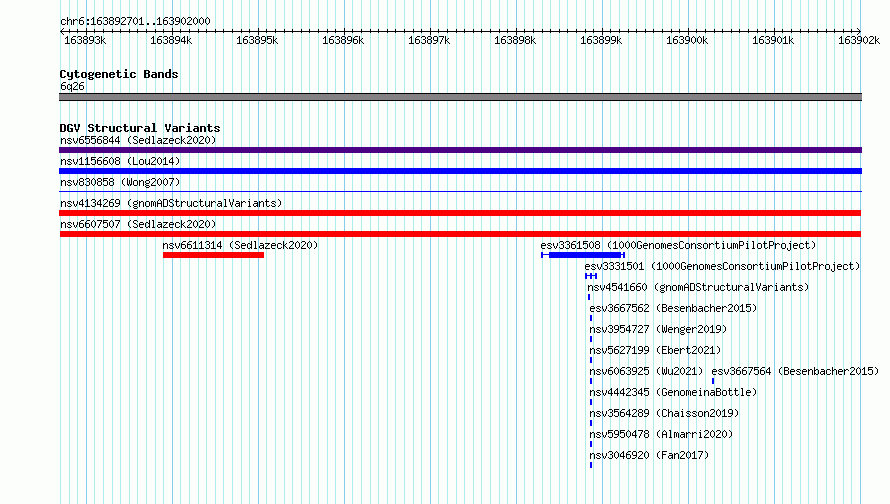The image size is (890, 504).
Task: Click the 163896k ruler label
Action: tap(343, 40)
